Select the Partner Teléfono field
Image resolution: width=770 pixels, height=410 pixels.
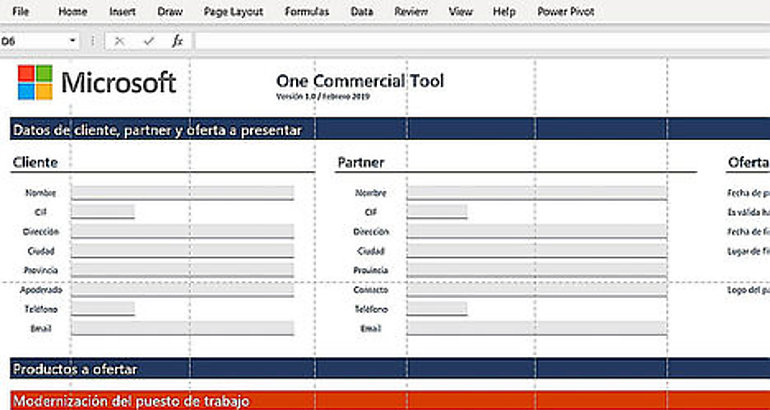pyautogui.click(x=437, y=309)
